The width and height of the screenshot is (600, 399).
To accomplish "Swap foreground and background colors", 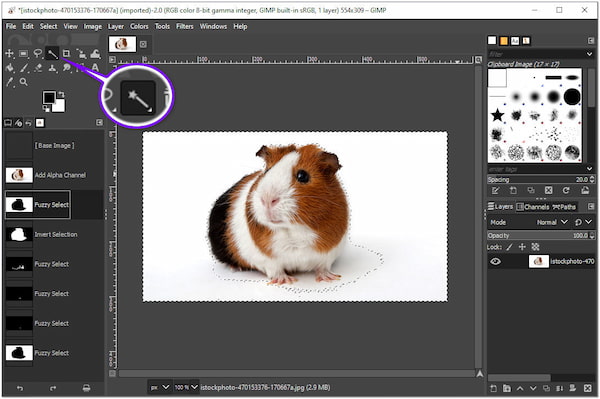I will [x=62, y=94].
